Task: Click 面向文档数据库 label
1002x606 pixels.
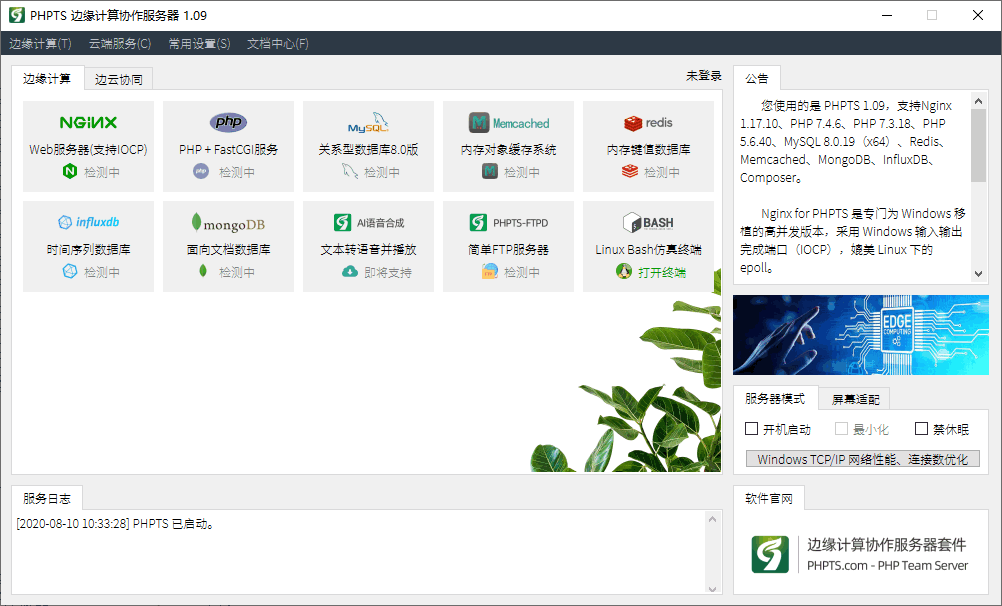Action: tap(228, 249)
